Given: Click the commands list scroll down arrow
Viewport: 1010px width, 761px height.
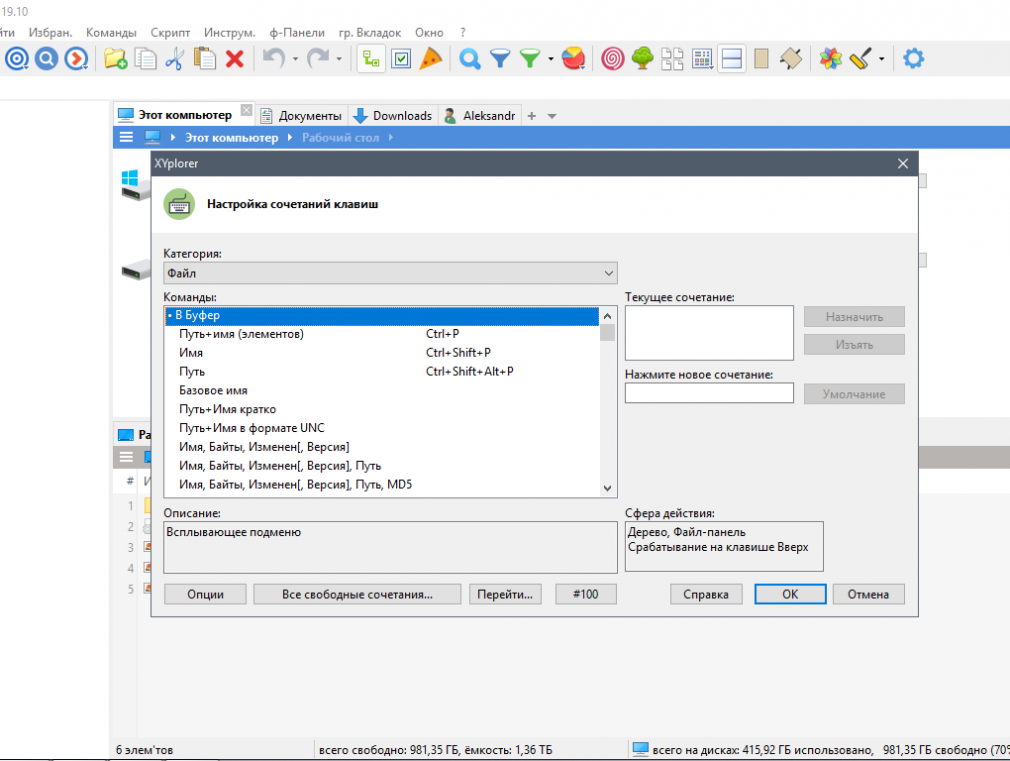Looking at the screenshot, I should click(x=607, y=488).
